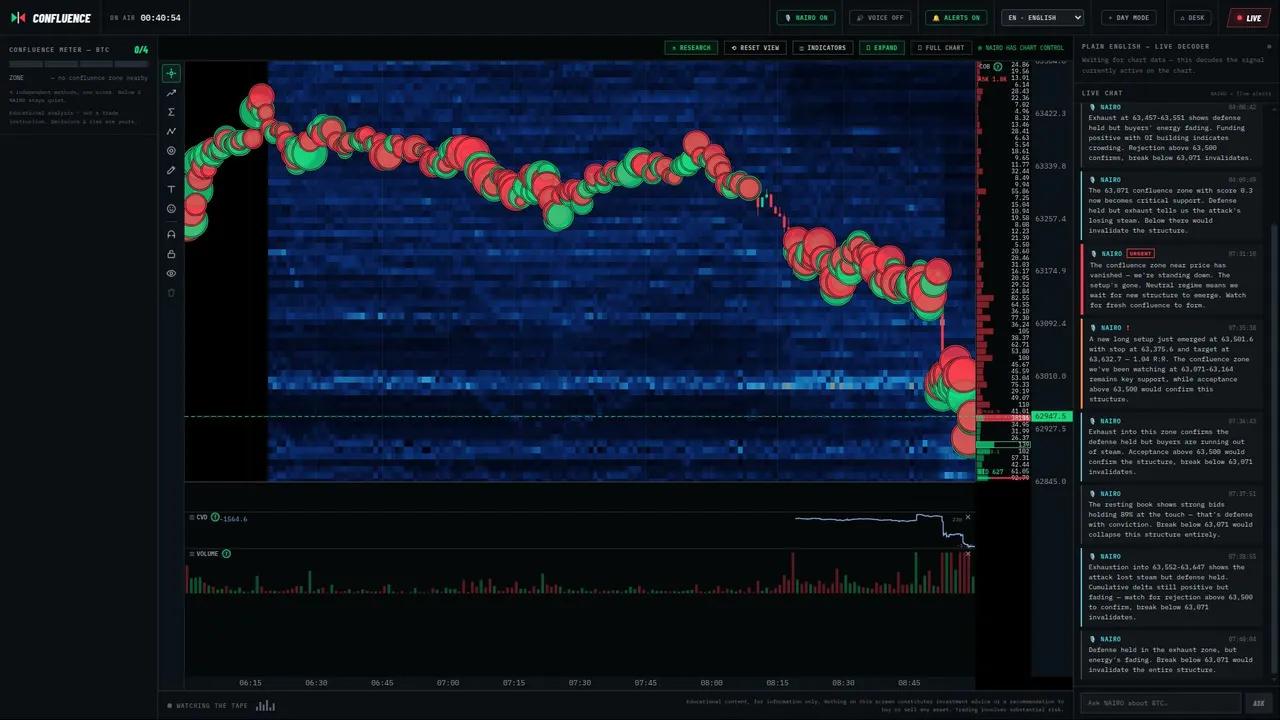This screenshot has height=720, width=1280.
Task: Select the trend line arrow tool
Action: (171, 93)
